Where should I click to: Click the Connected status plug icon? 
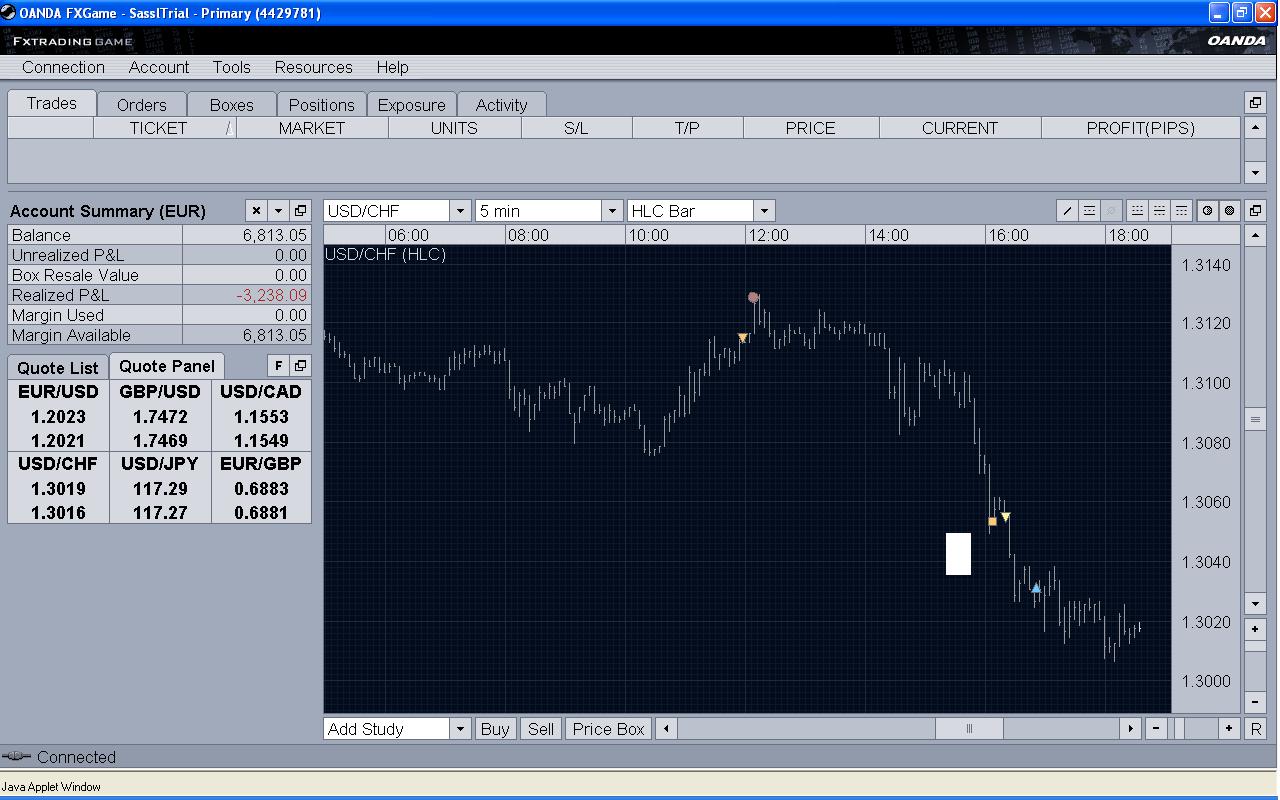(x=16, y=757)
